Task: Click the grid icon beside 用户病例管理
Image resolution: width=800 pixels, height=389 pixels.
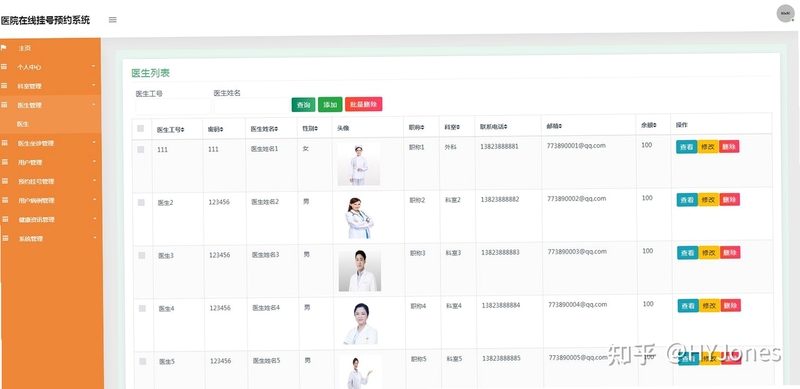Action: 5,200
